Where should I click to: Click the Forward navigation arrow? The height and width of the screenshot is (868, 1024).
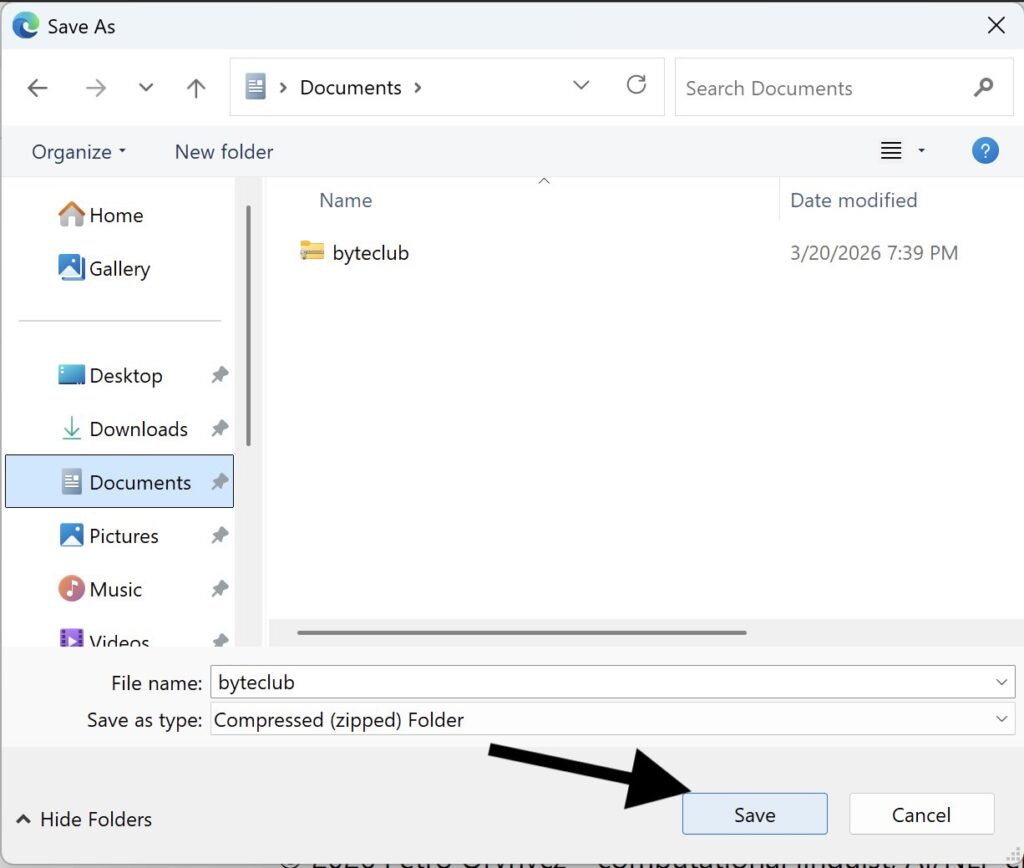[x=96, y=88]
